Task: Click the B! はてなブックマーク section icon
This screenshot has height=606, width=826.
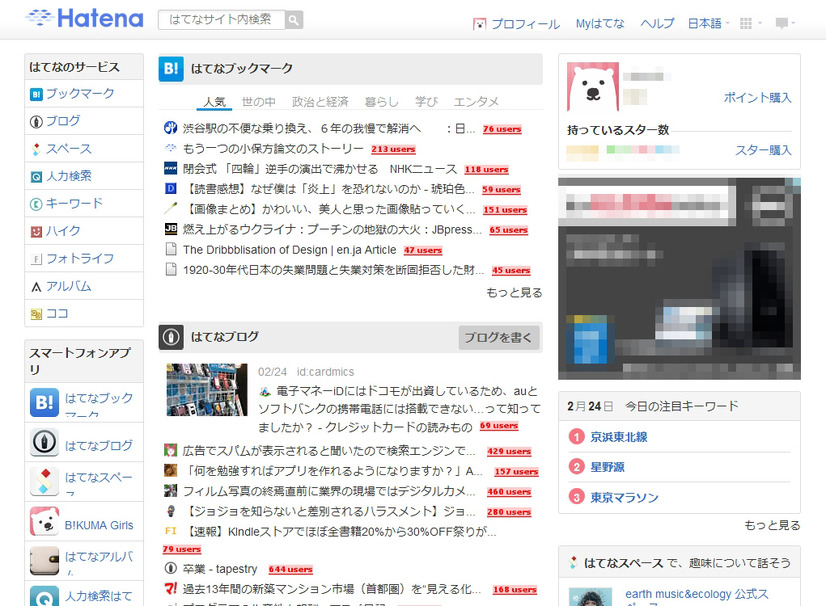Action: click(x=171, y=69)
